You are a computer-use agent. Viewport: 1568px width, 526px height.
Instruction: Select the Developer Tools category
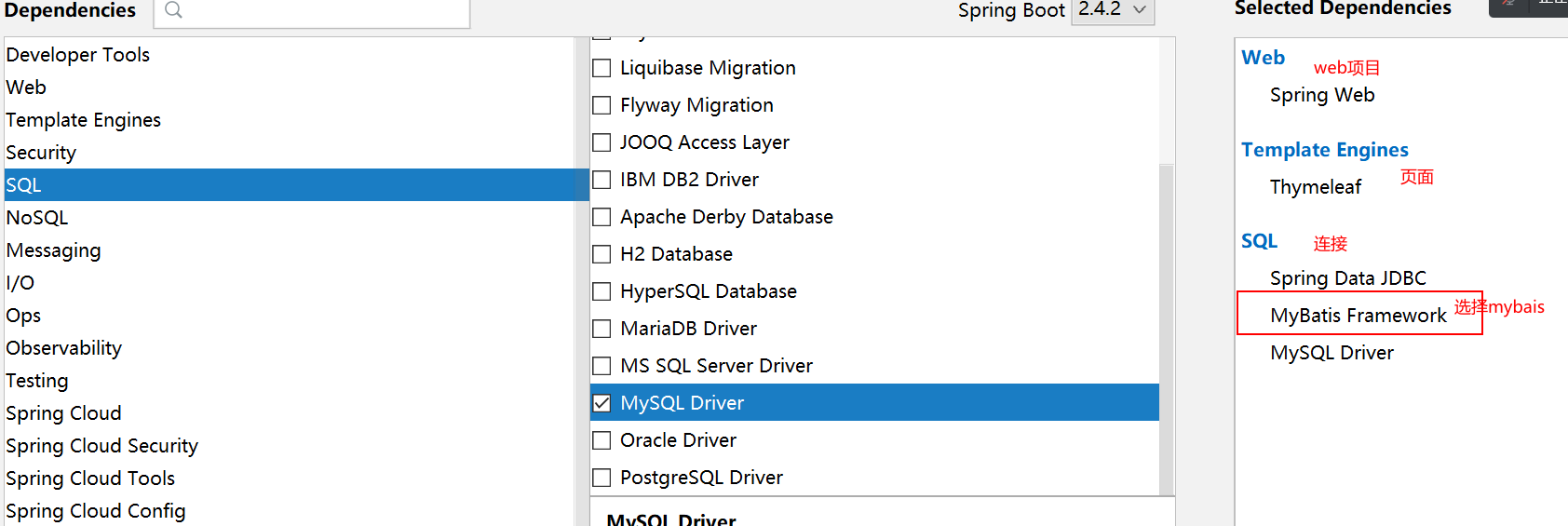point(290,55)
